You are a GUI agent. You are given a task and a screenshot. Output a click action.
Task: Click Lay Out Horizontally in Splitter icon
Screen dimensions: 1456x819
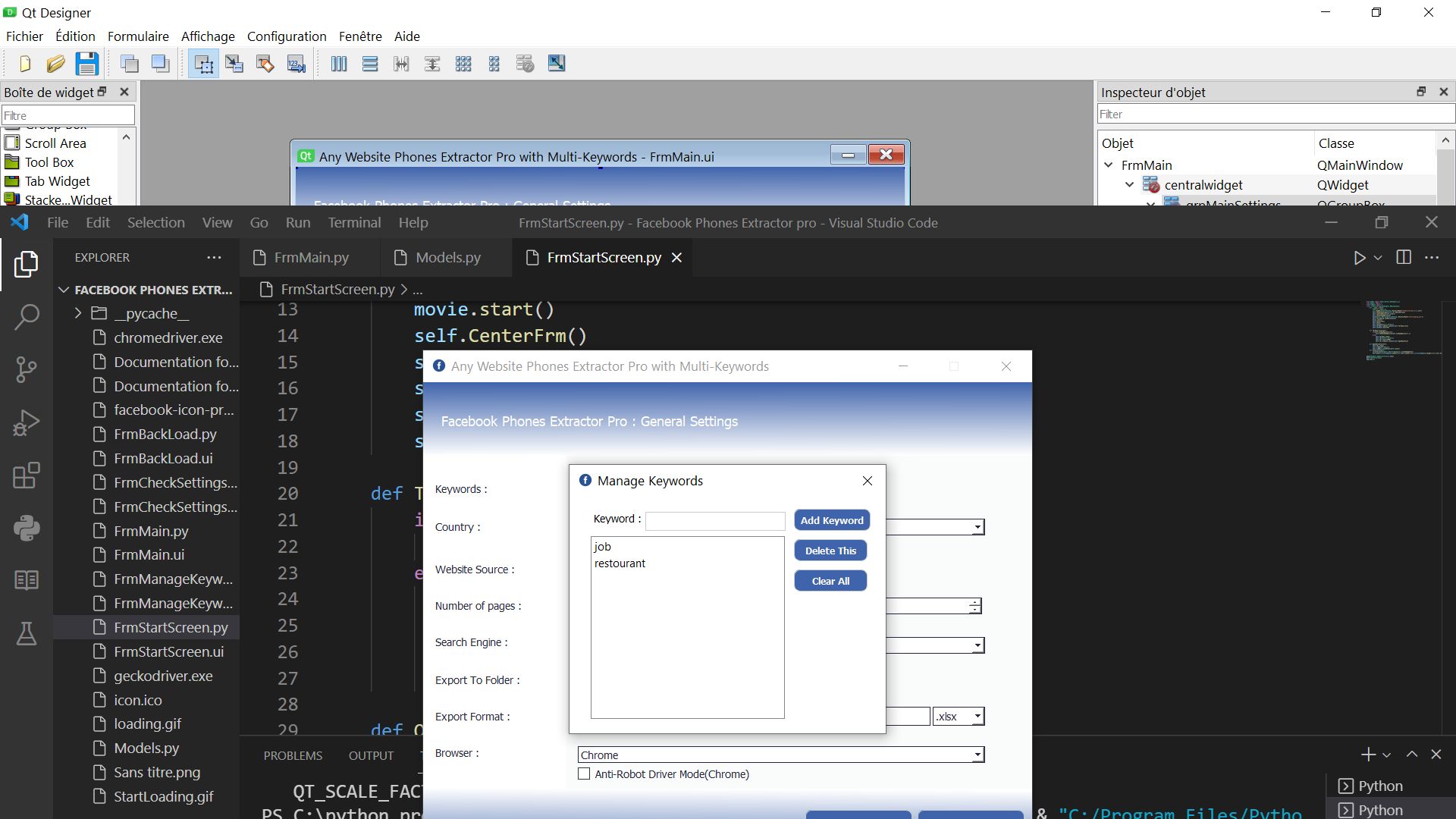tap(401, 64)
